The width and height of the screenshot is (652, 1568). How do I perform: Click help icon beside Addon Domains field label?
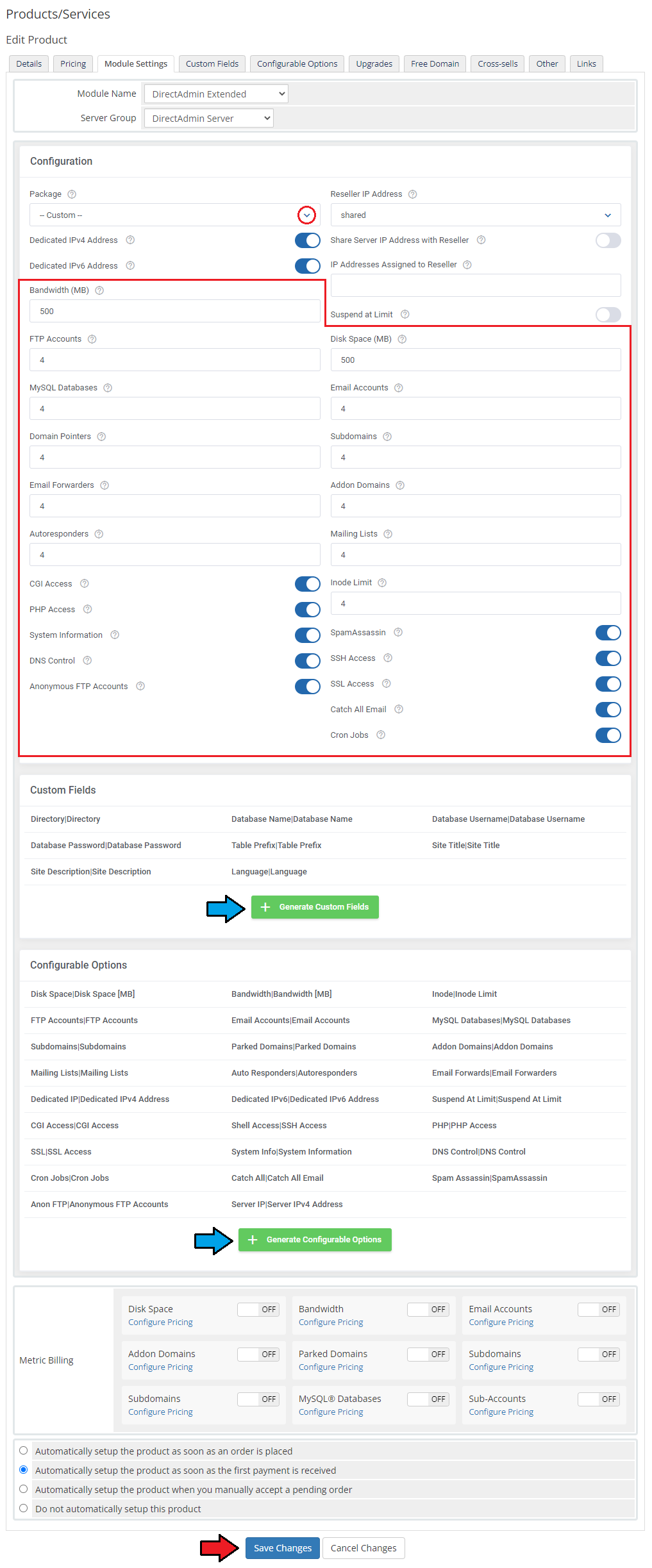pyautogui.click(x=400, y=485)
